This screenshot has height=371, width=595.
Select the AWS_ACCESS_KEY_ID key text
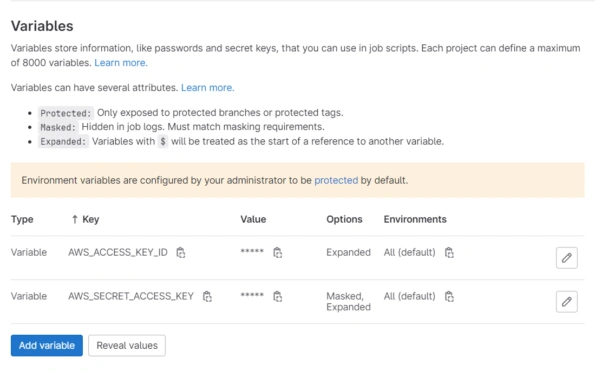(118, 252)
